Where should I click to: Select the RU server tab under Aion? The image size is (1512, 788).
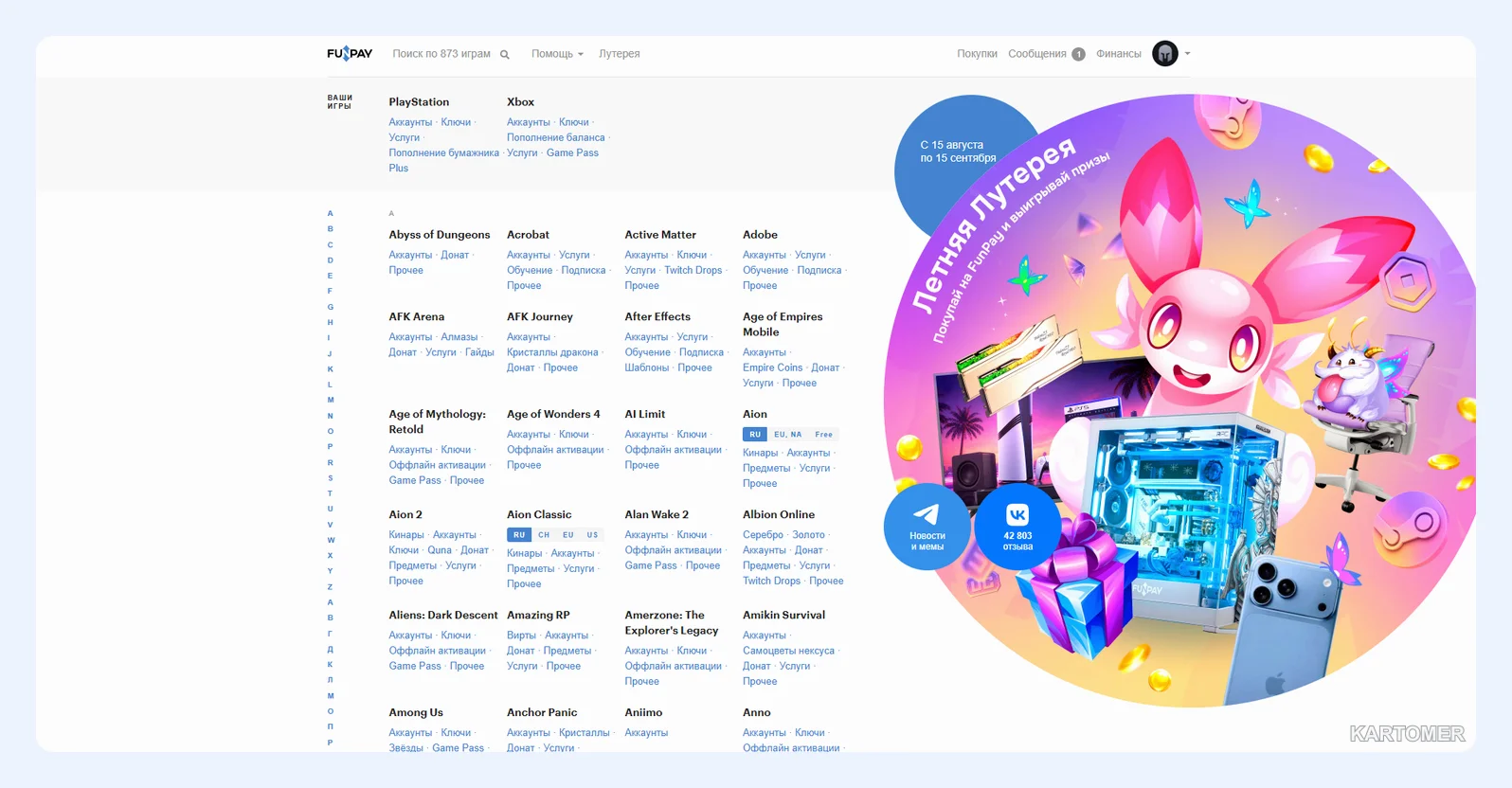[755, 435]
